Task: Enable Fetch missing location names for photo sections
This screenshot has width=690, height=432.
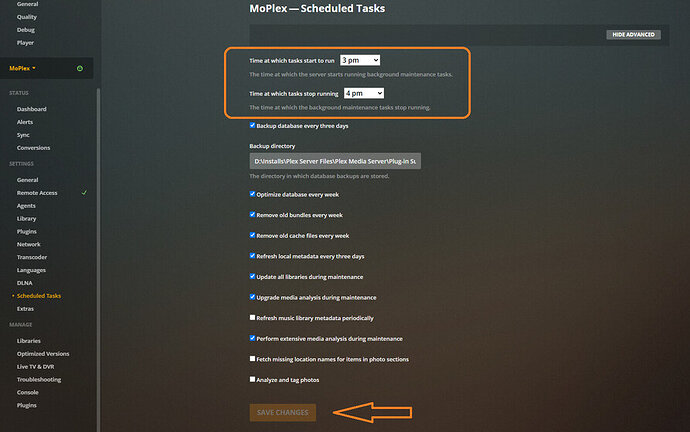Action: pyautogui.click(x=253, y=359)
